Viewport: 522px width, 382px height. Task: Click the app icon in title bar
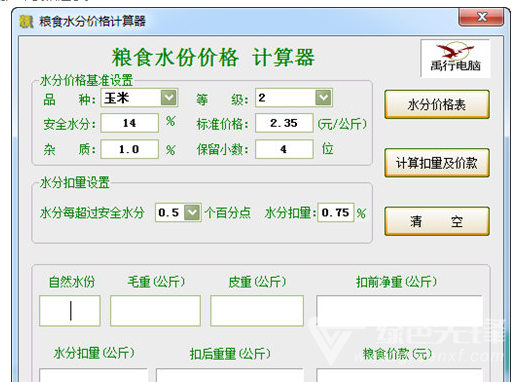click(x=26, y=22)
